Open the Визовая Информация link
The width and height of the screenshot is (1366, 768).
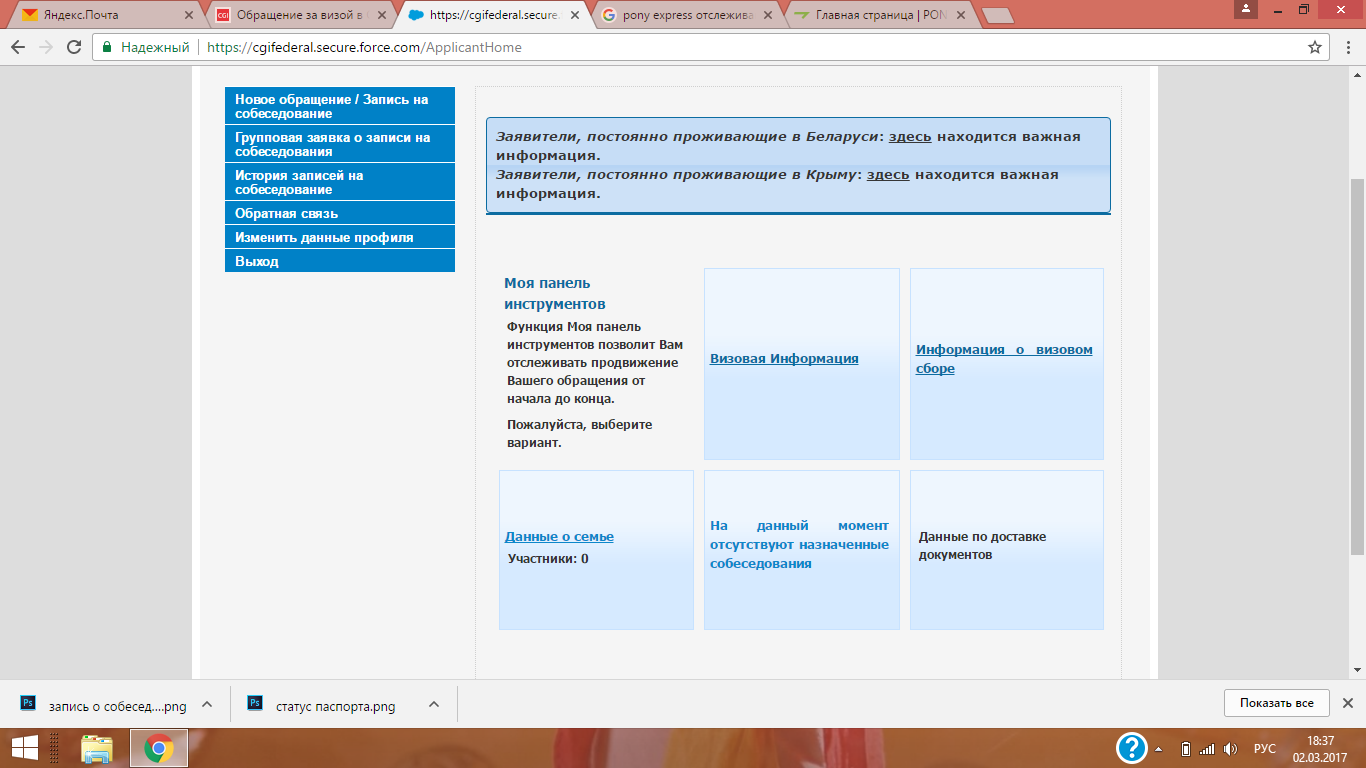(784, 358)
